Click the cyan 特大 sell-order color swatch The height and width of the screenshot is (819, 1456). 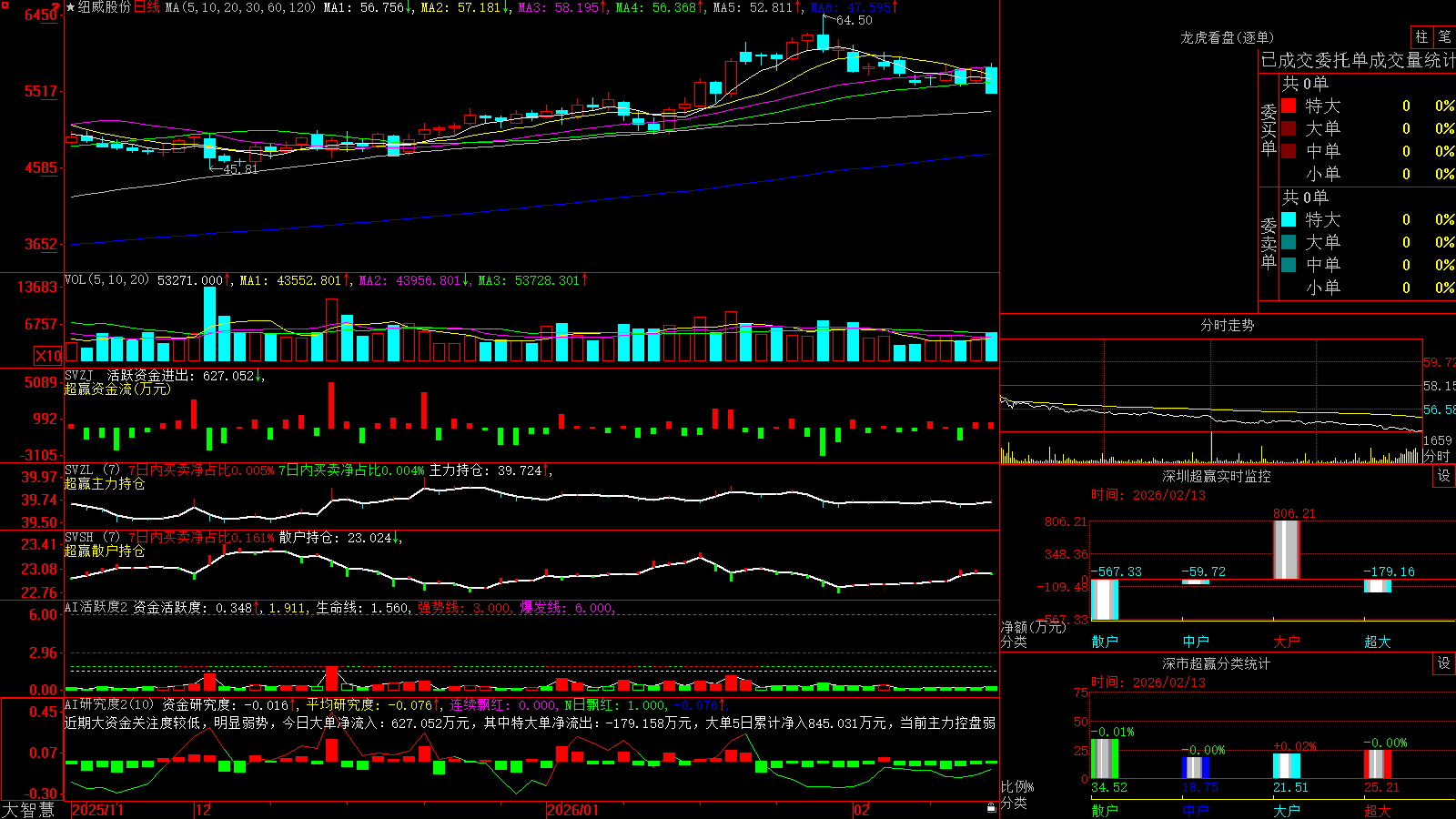pos(1289,219)
